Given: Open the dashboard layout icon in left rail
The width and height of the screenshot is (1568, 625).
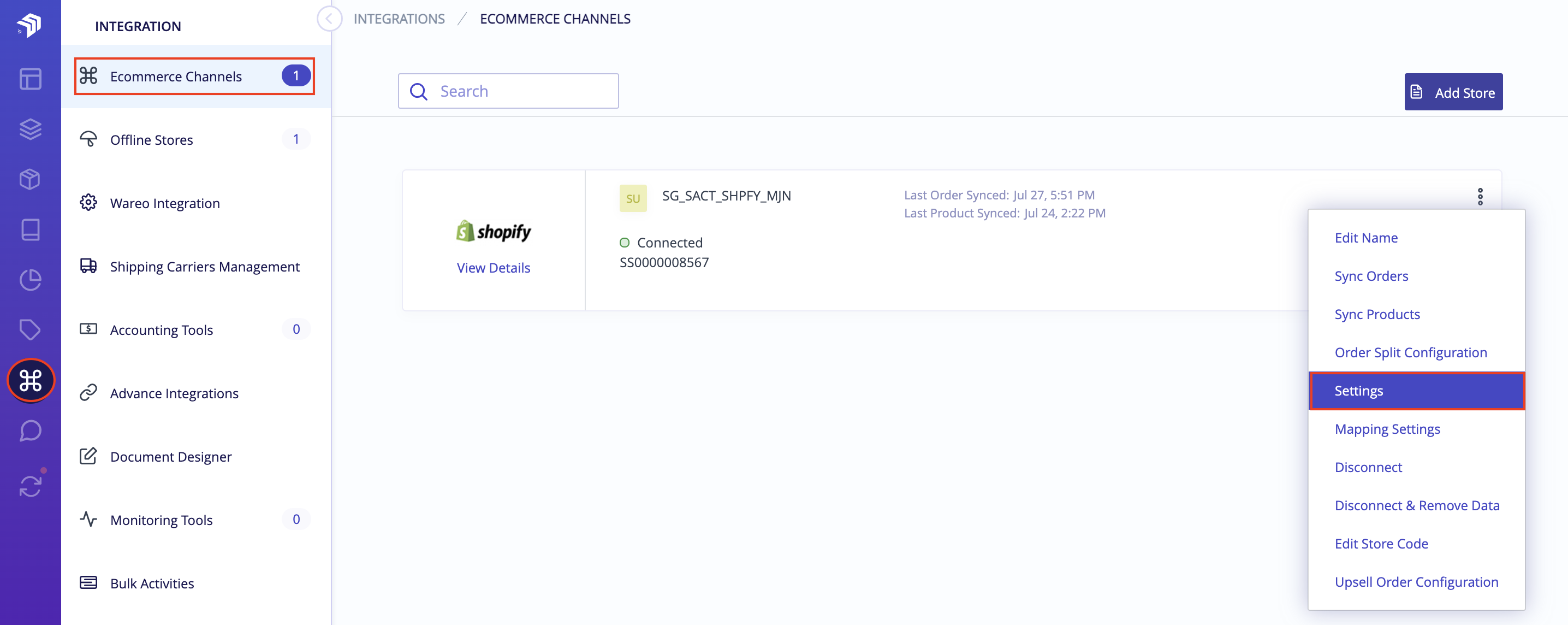Looking at the screenshot, I should 30,79.
